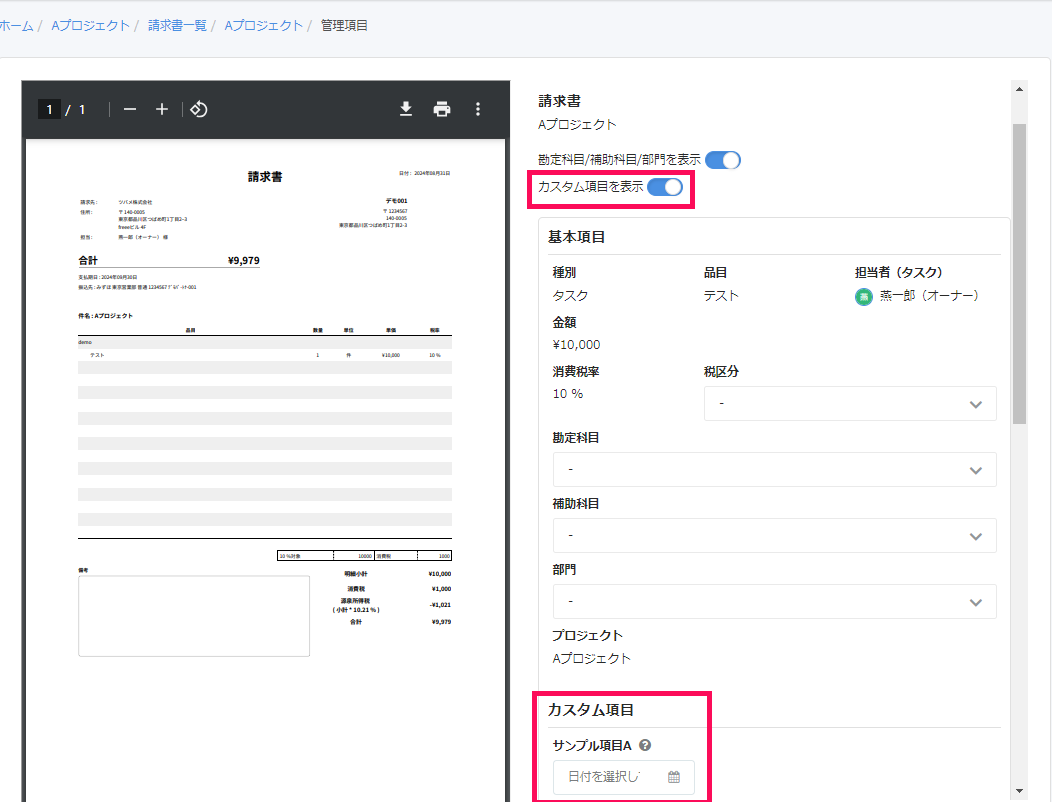Click help icon next to サンプル項目A
Screen dimensions: 1052x802
(645, 745)
